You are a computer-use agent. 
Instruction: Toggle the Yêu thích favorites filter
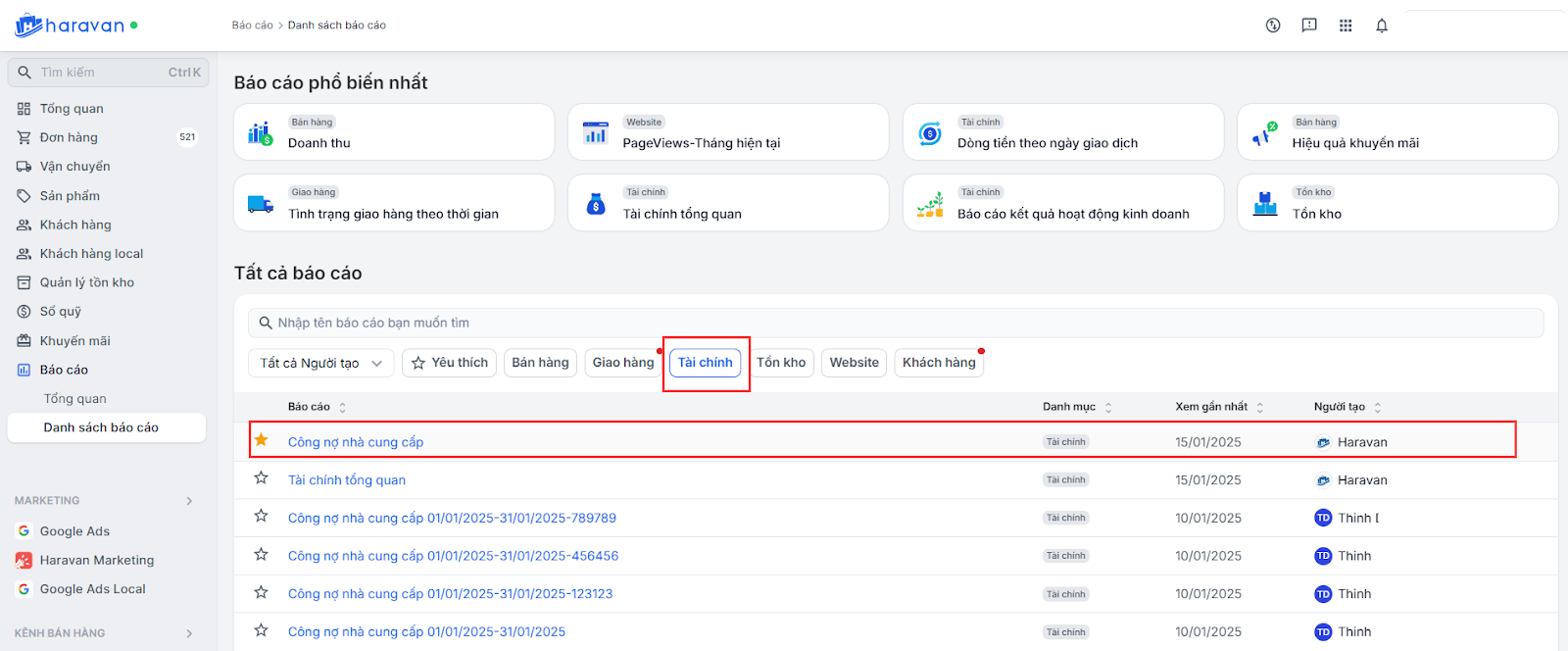449,363
